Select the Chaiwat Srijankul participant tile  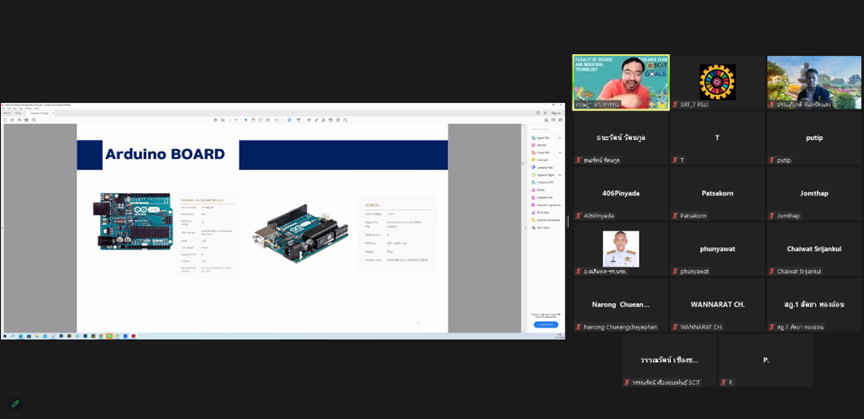pyautogui.click(x=814, y=249)
